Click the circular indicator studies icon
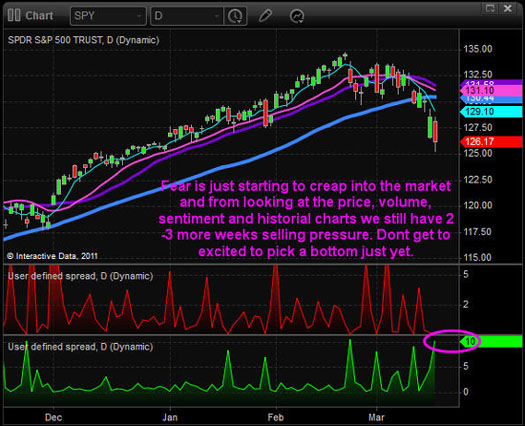This screenshot has height=426, width=525. (297, 16)
